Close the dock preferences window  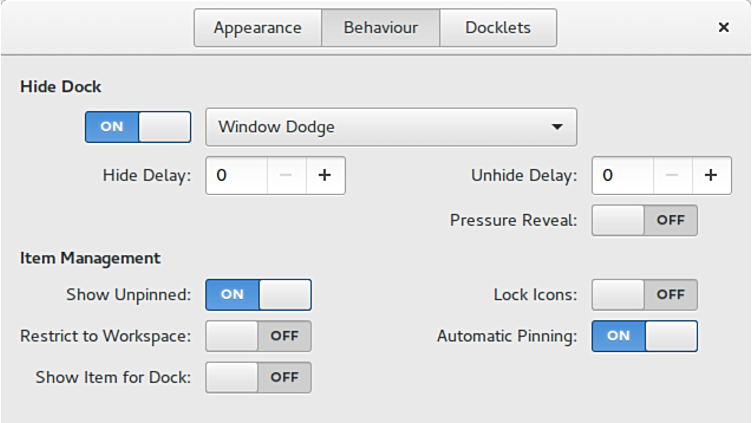723,28
